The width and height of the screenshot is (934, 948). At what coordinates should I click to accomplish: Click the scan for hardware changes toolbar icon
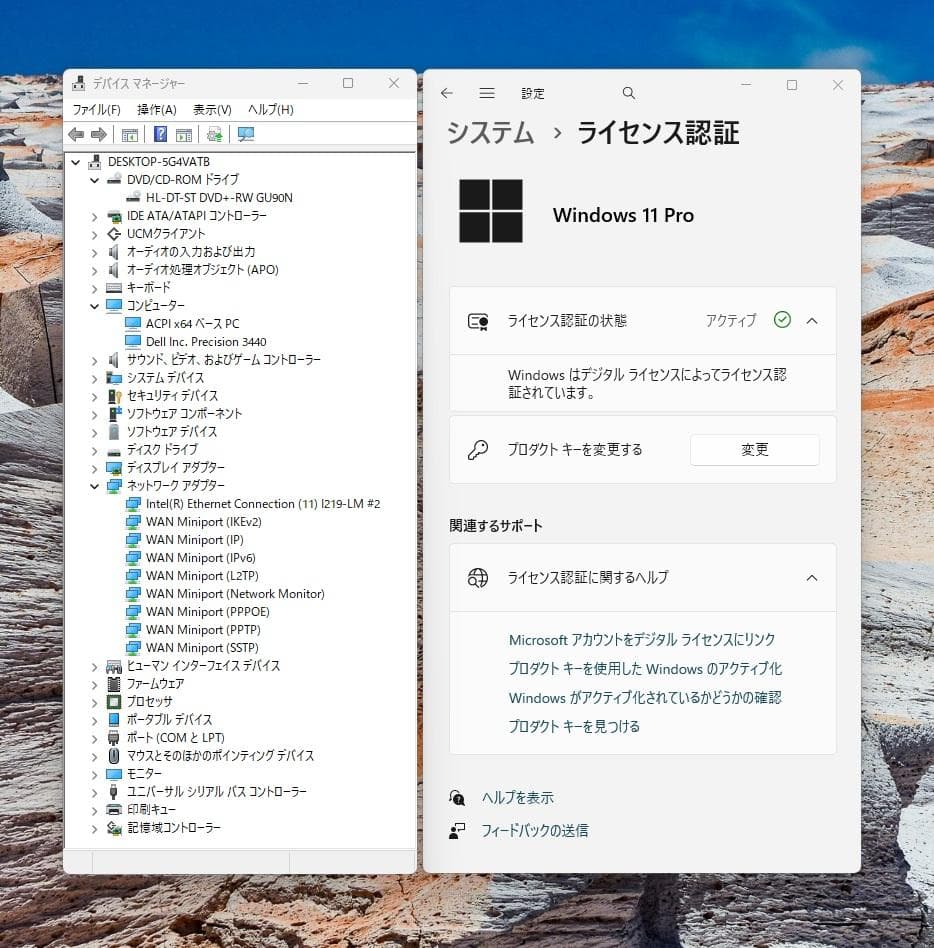pyautogui.click(x=214, y=134)
